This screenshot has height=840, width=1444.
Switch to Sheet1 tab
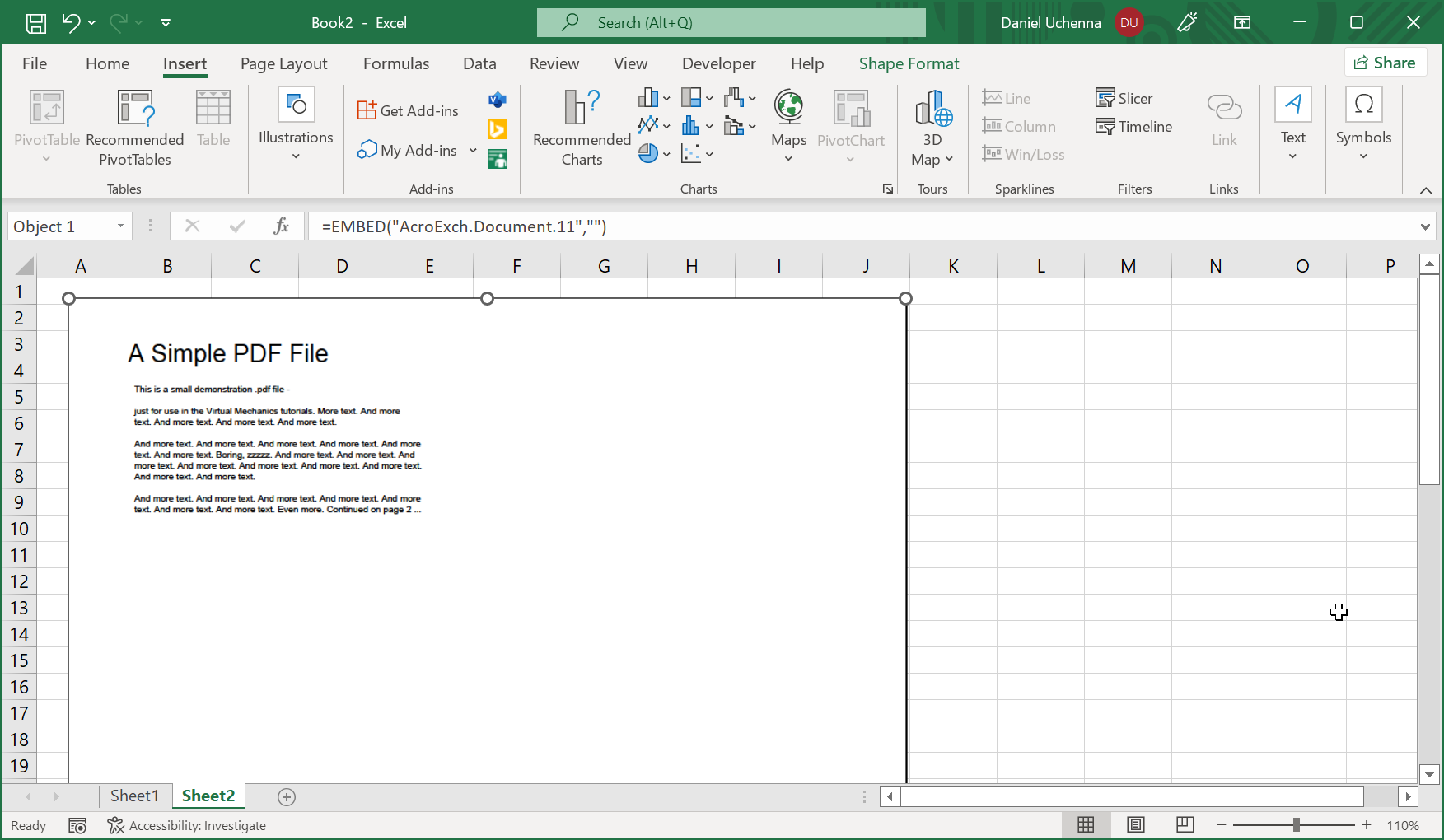click(133, 796)
